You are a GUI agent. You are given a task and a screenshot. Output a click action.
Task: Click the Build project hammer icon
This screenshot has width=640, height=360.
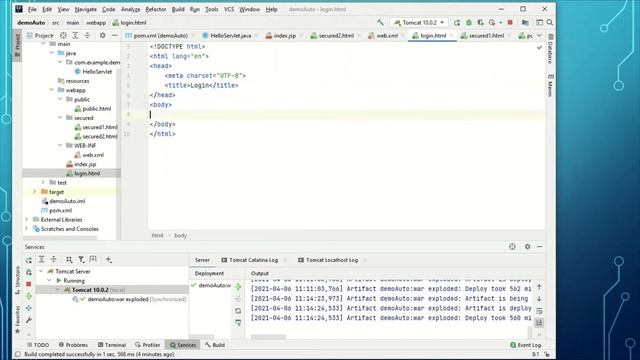(380, 22)
